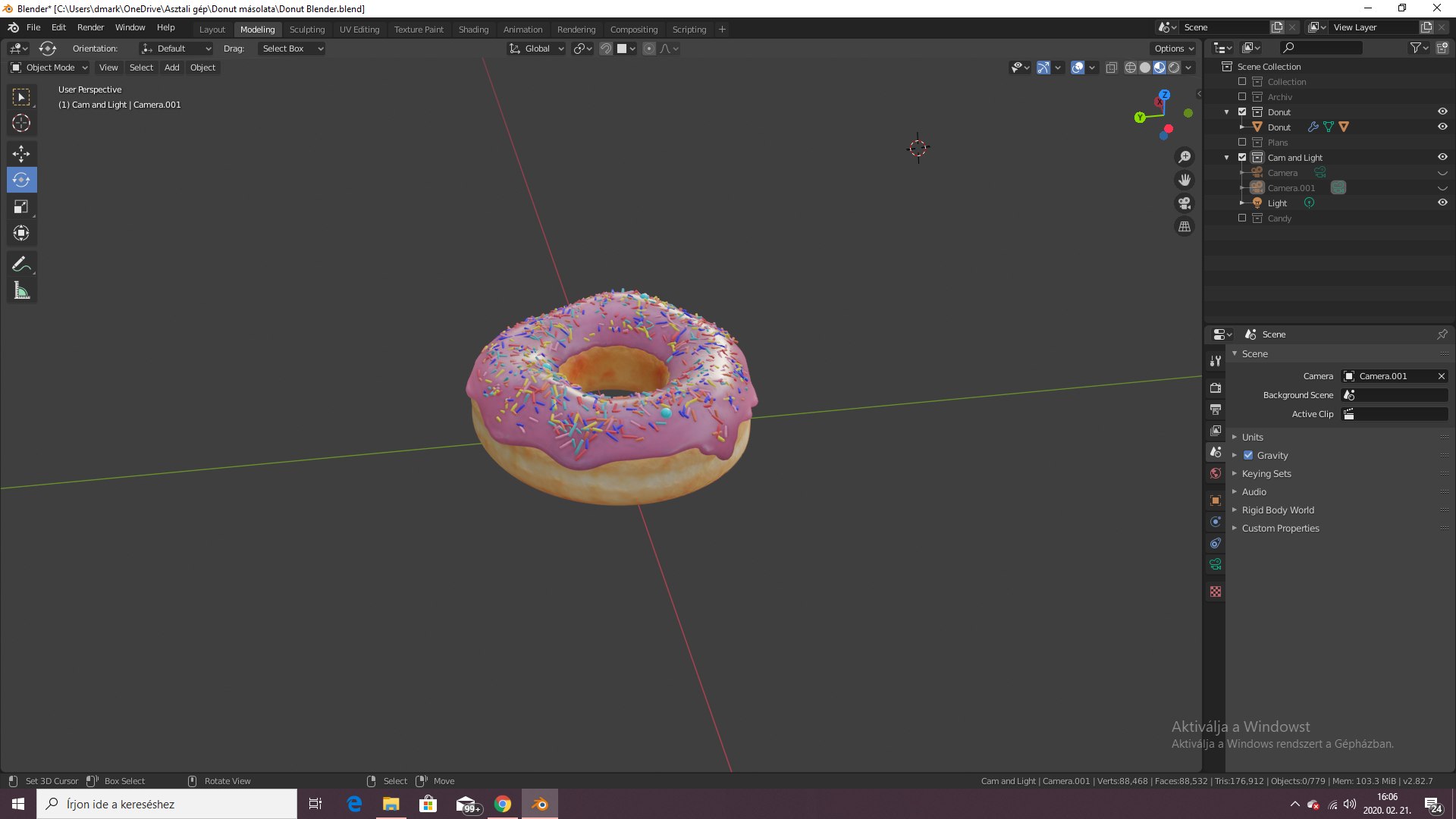
Task: Expand the Units panel
Action: pyautogui.click(x=1252, y=437)
